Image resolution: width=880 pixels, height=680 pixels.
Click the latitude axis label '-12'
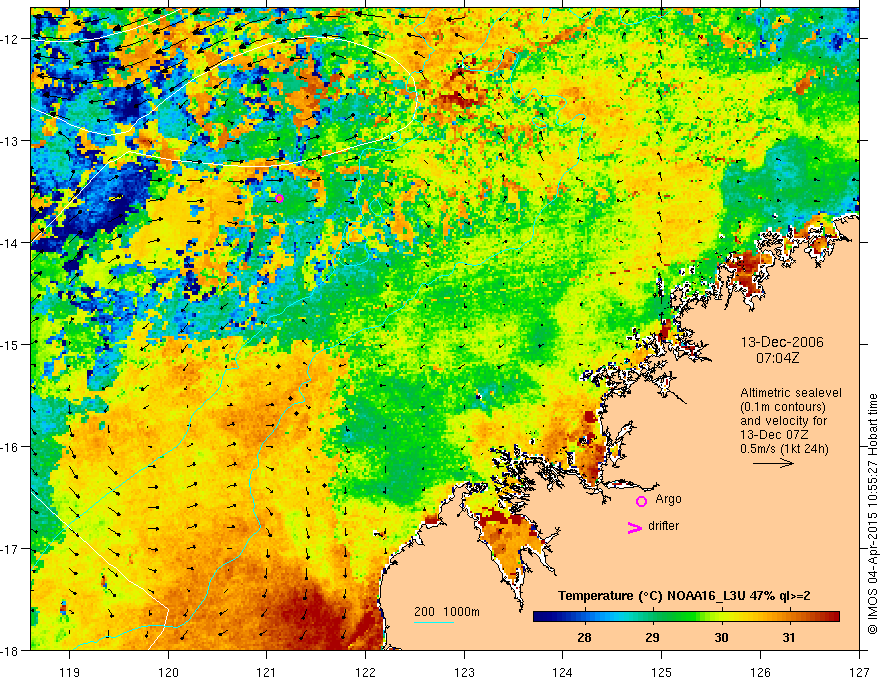coord(11,39)
